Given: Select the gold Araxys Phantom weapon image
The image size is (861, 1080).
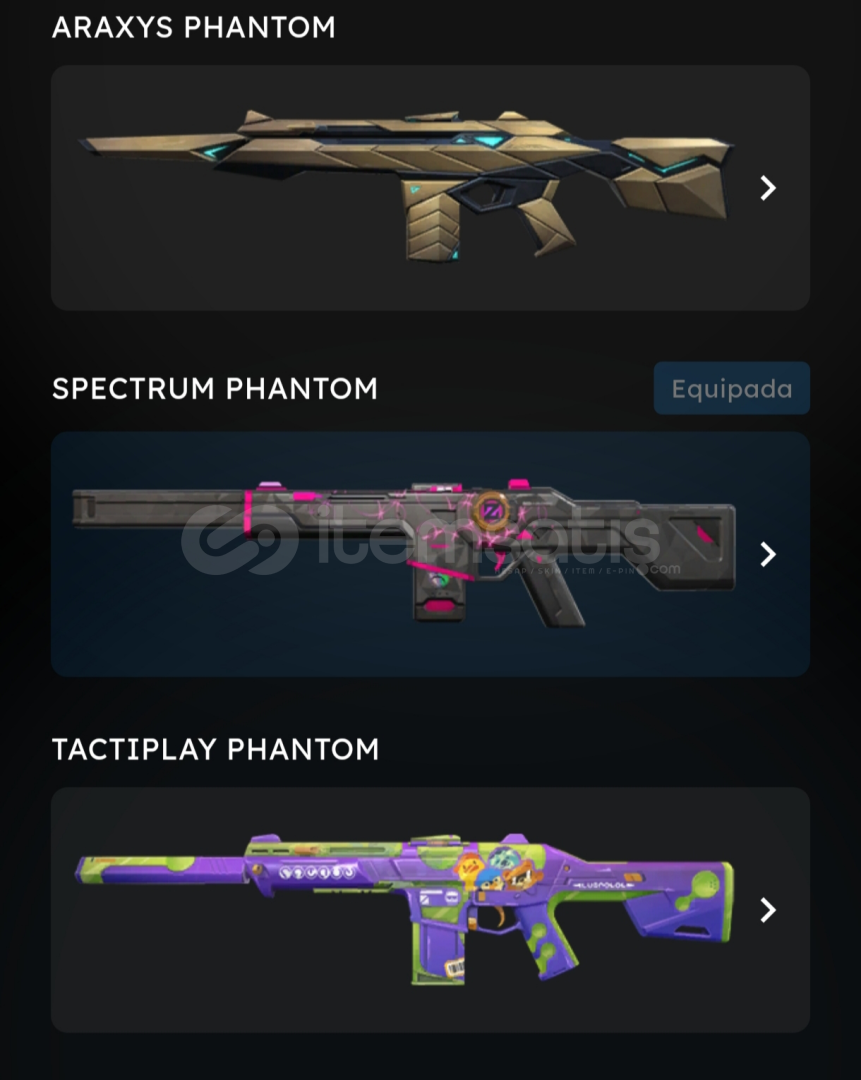Looking at the screenshot, I should [x=406, y=185].
